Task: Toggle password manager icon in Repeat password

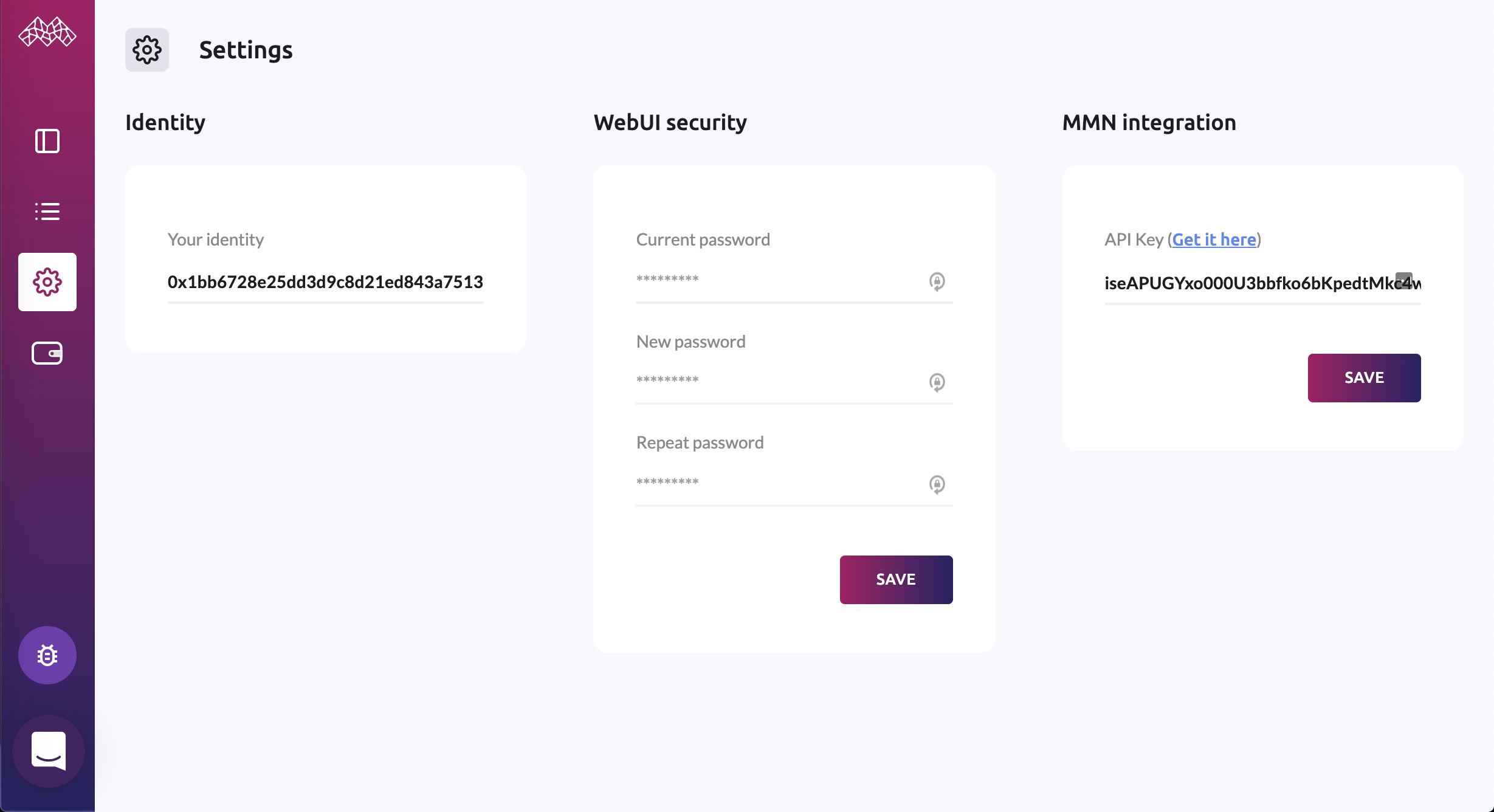Action: 937,484
